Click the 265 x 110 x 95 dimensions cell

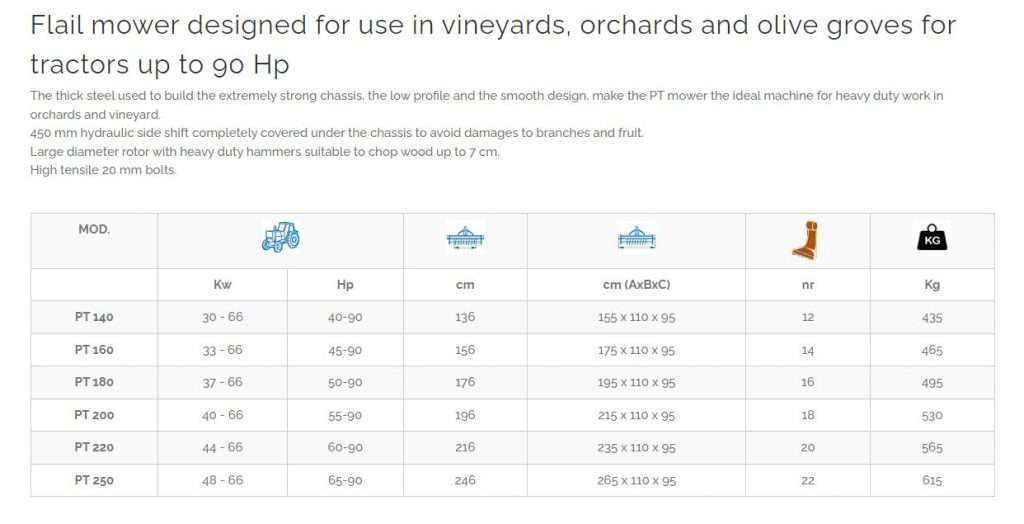pos(636,480)
